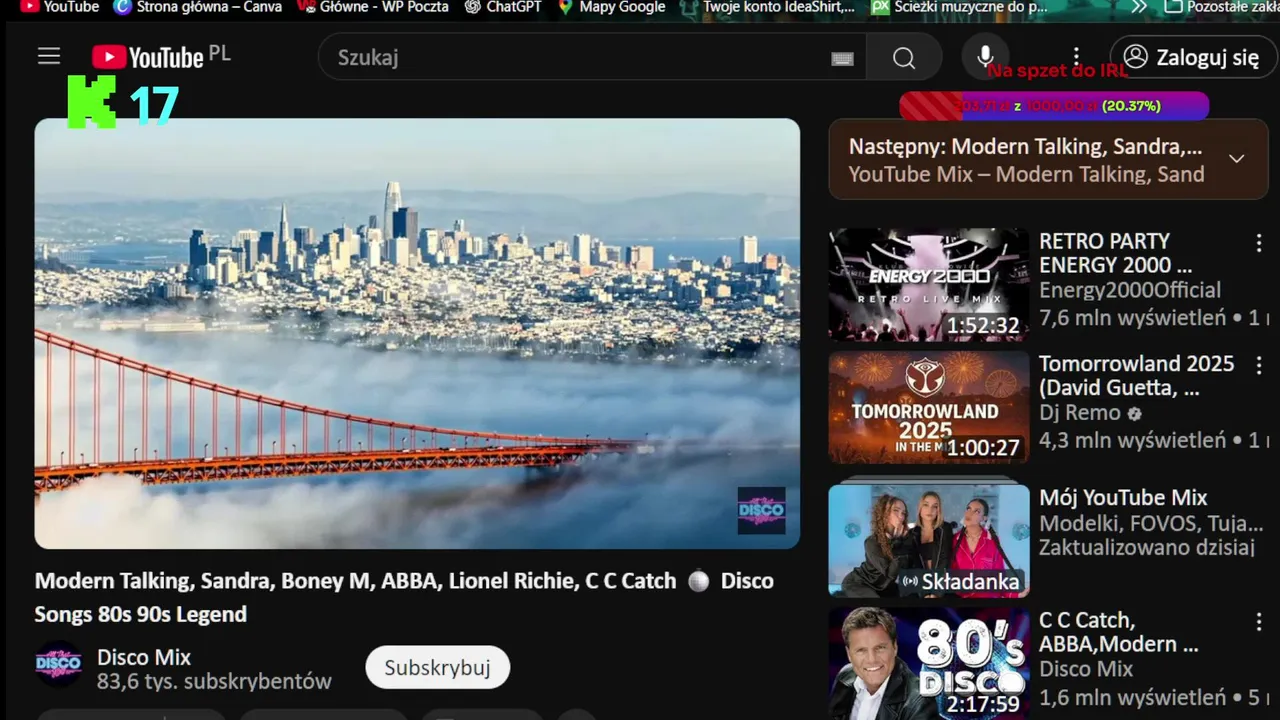Open Strona główna – Canva bookmark
The width and height of the screenshot is (1280, 720).
[197, 7]
